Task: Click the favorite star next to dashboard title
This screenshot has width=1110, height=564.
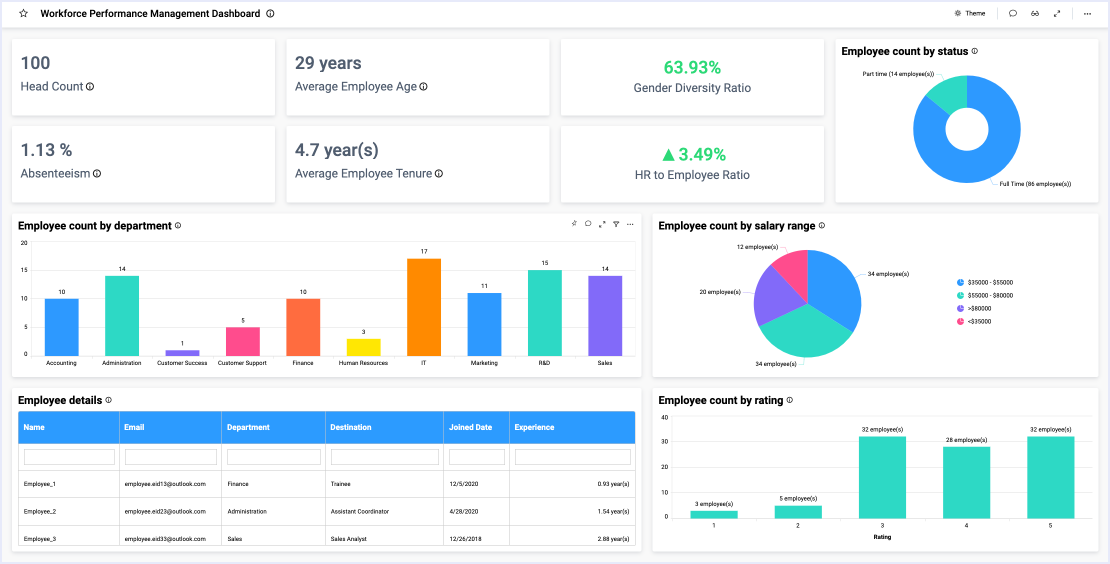Action: tap(24, 14)
